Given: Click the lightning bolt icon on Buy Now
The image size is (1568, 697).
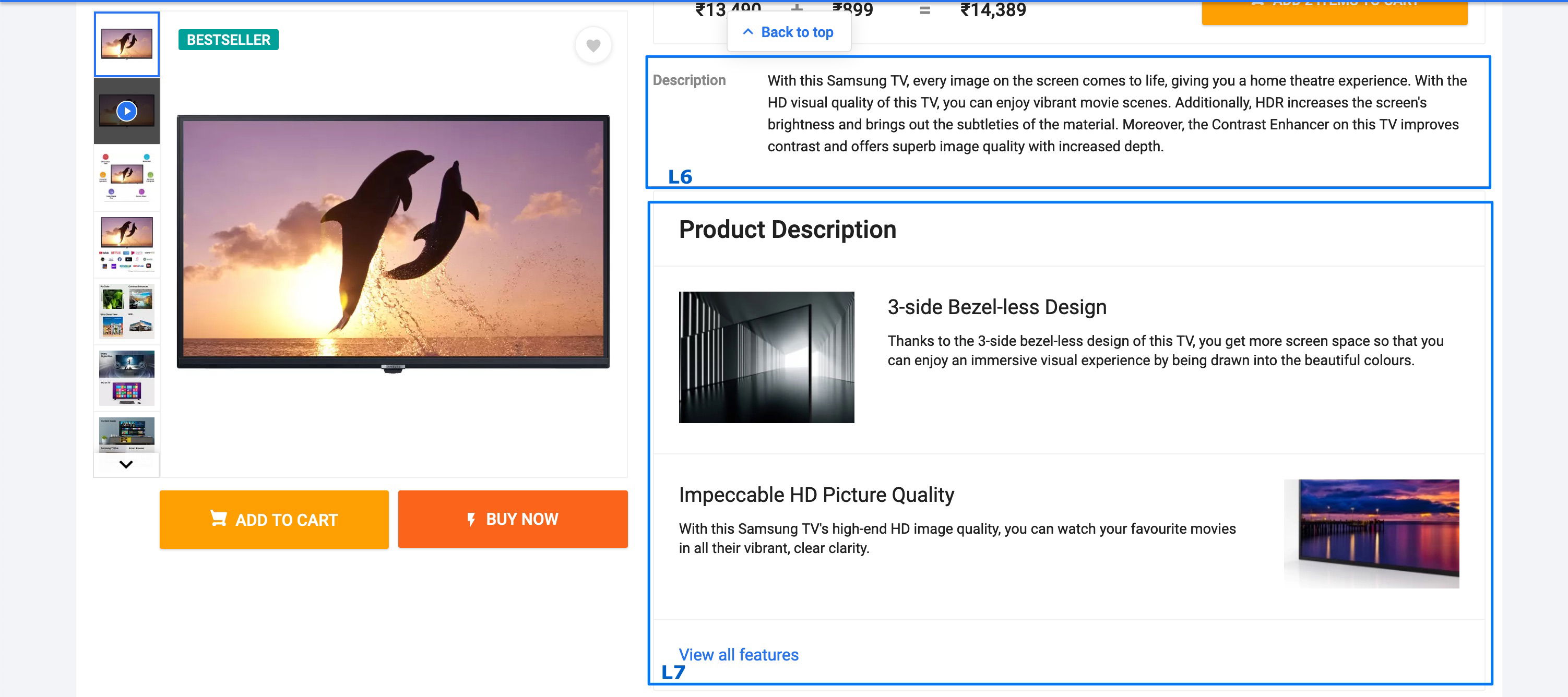Looking at the screenshot, I should (x=470, y=520).
